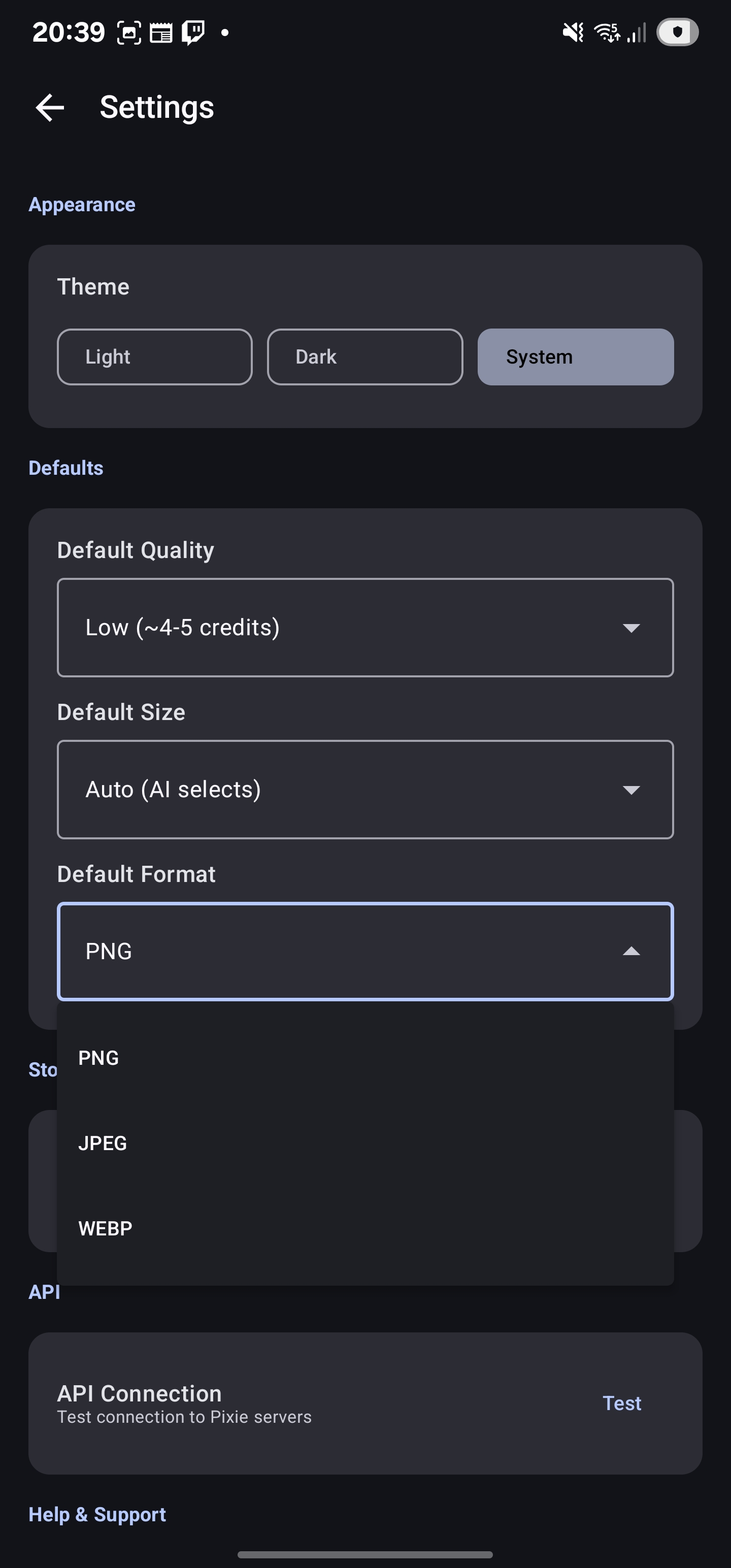731x1568 pixels.
Task: Tap the calendar notification icon
Action: click(x=161, y=32)
